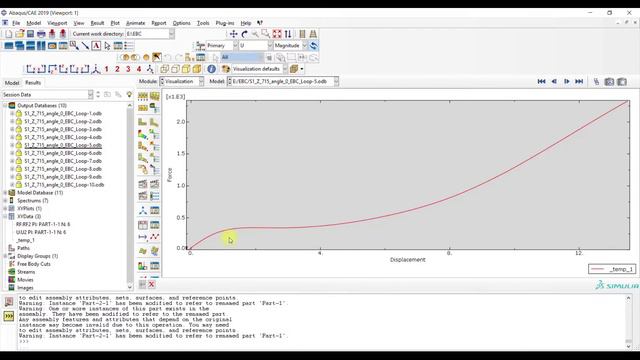640x360 pixels.
Task: Turn perspective off icon
Action: pos(302,34)
